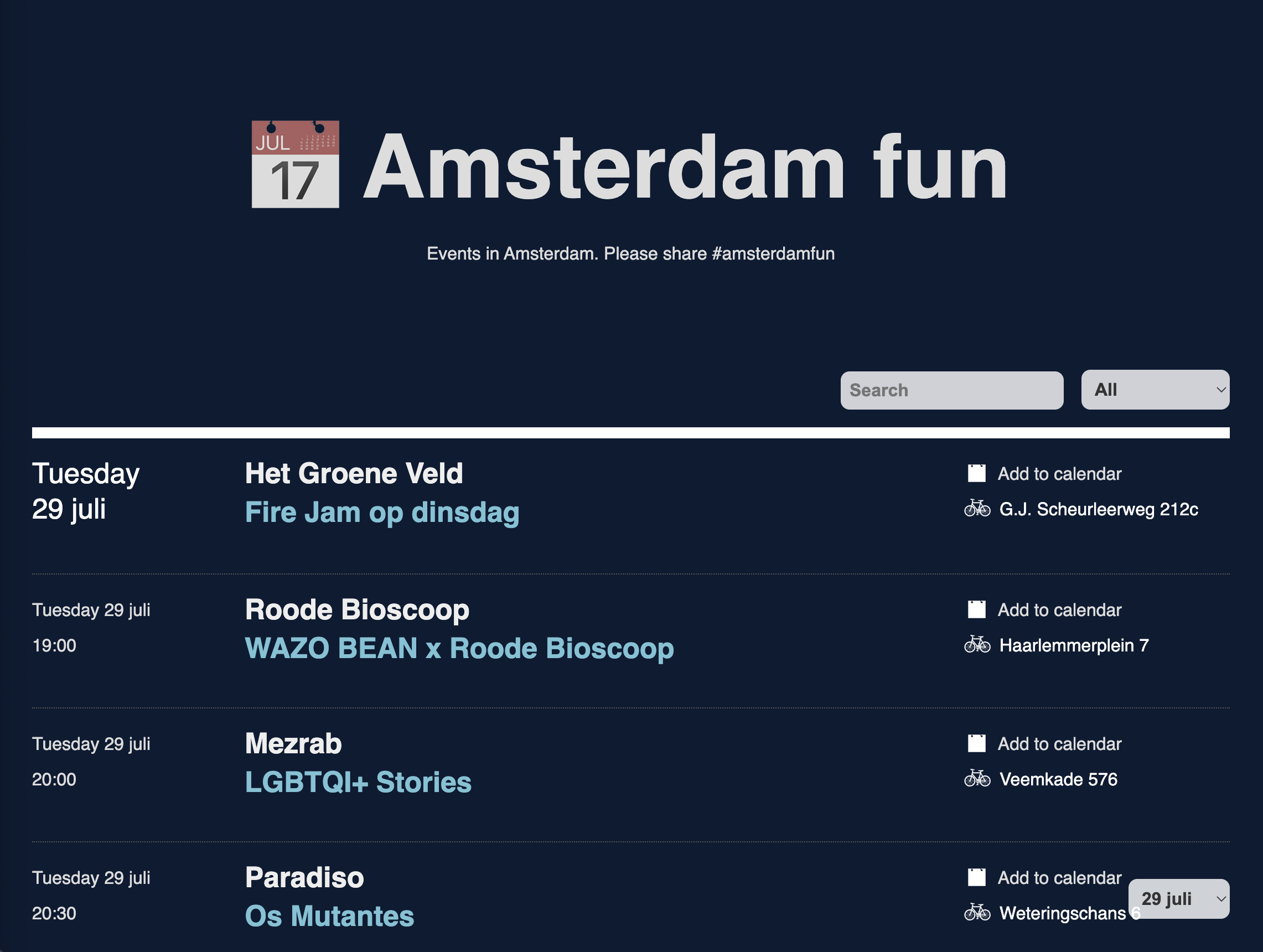Image resolution: width=1263 pixels, height=952 pixels.
Task: Open the Os Mutantes event link
Action: tap(329, 916)
